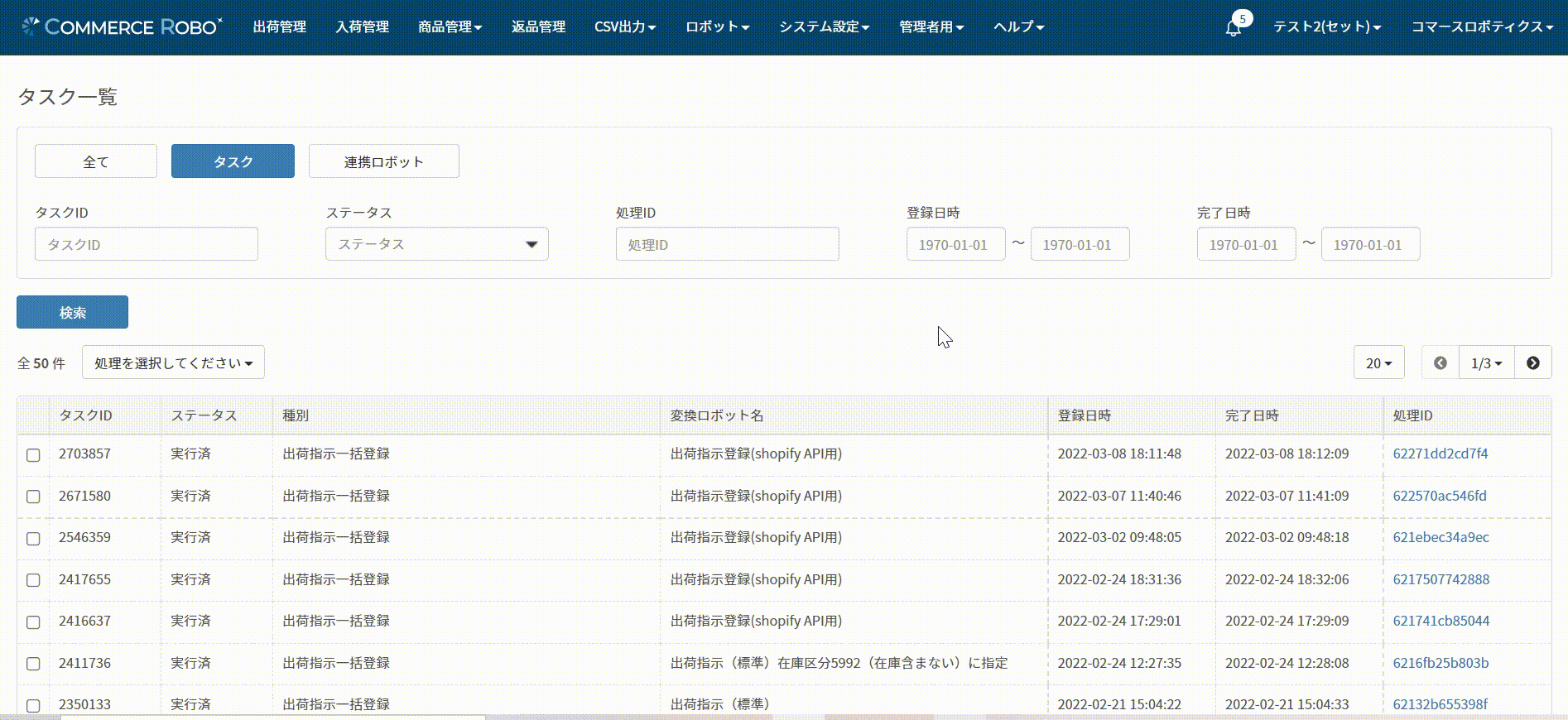The image size is (1568, 720).
Task: Select the タスク filter tab
Action: coord(233,161)
